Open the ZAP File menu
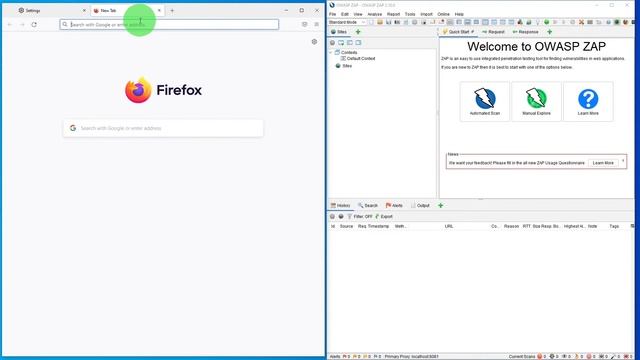The image size is (640, 360). 333,14
